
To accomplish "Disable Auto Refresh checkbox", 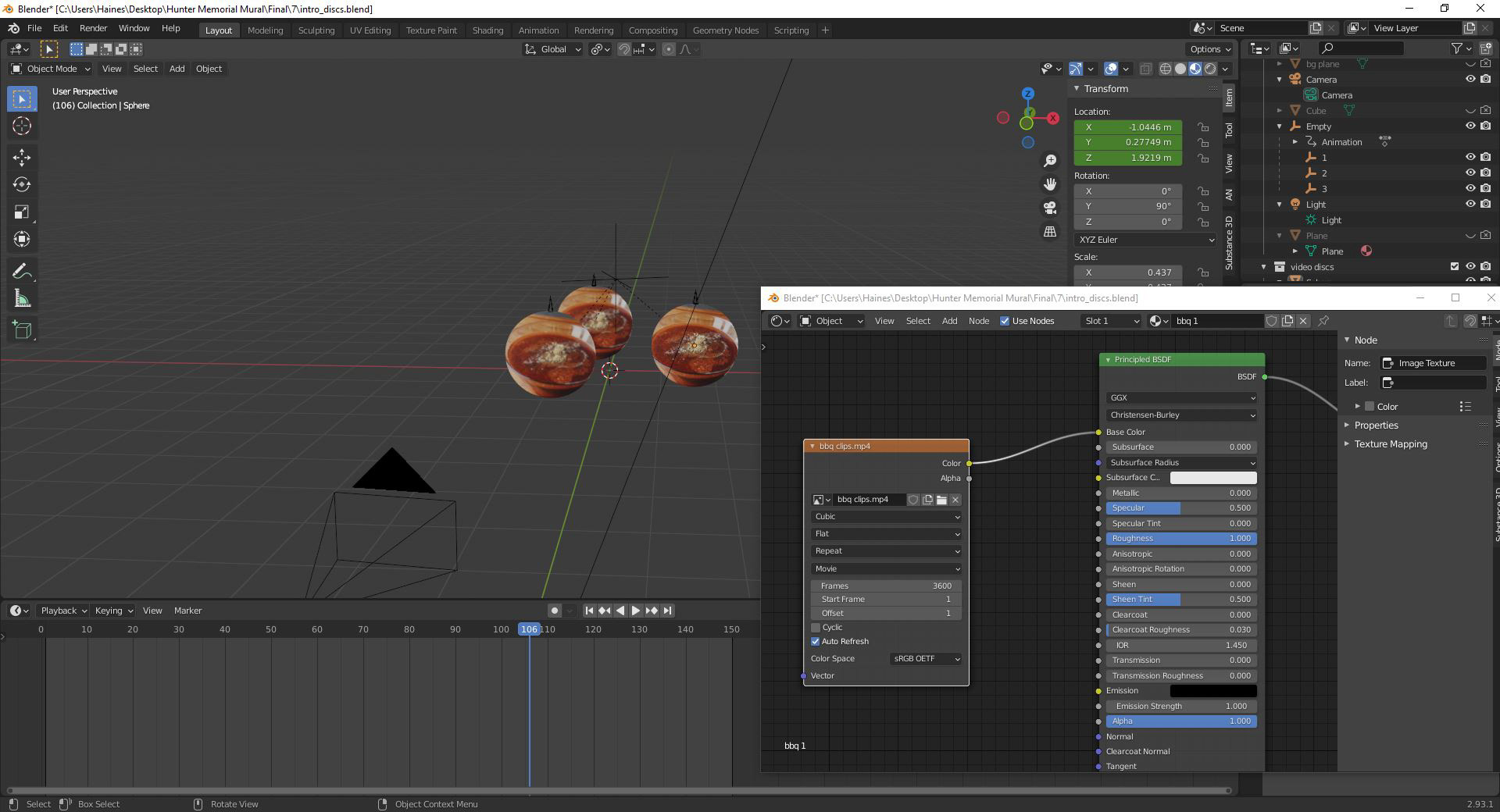I will coord(816,642).
